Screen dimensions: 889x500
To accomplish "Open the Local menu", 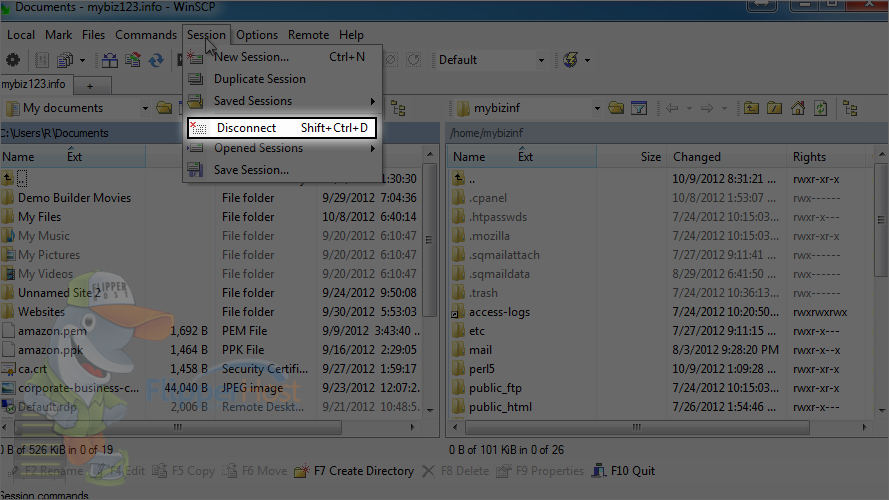I will click(x=20, y=35).
